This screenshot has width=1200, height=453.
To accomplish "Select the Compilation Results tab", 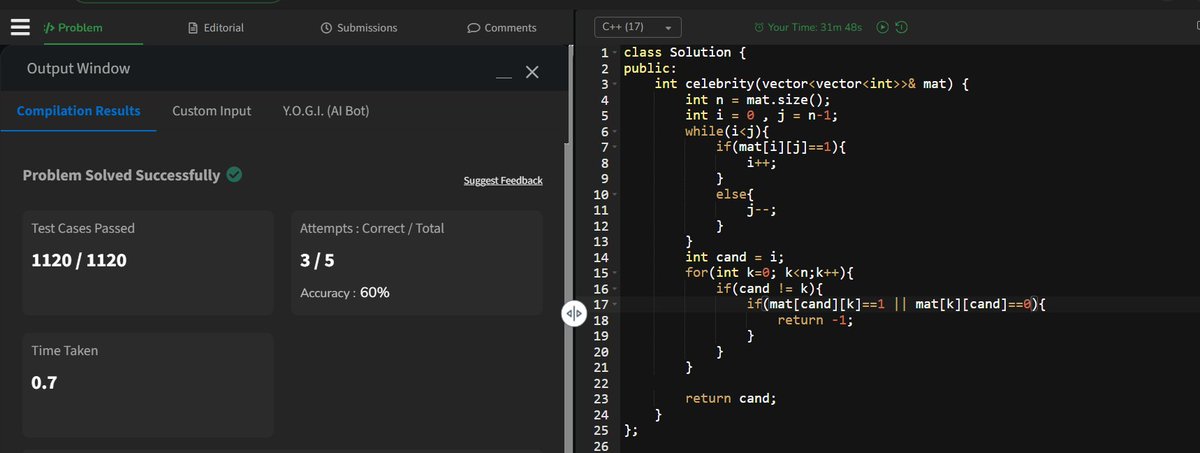I will coord(79,111).
